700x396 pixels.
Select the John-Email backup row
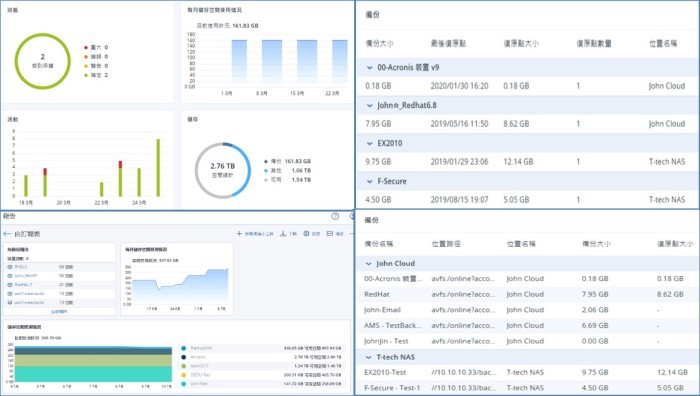[528, 310]
